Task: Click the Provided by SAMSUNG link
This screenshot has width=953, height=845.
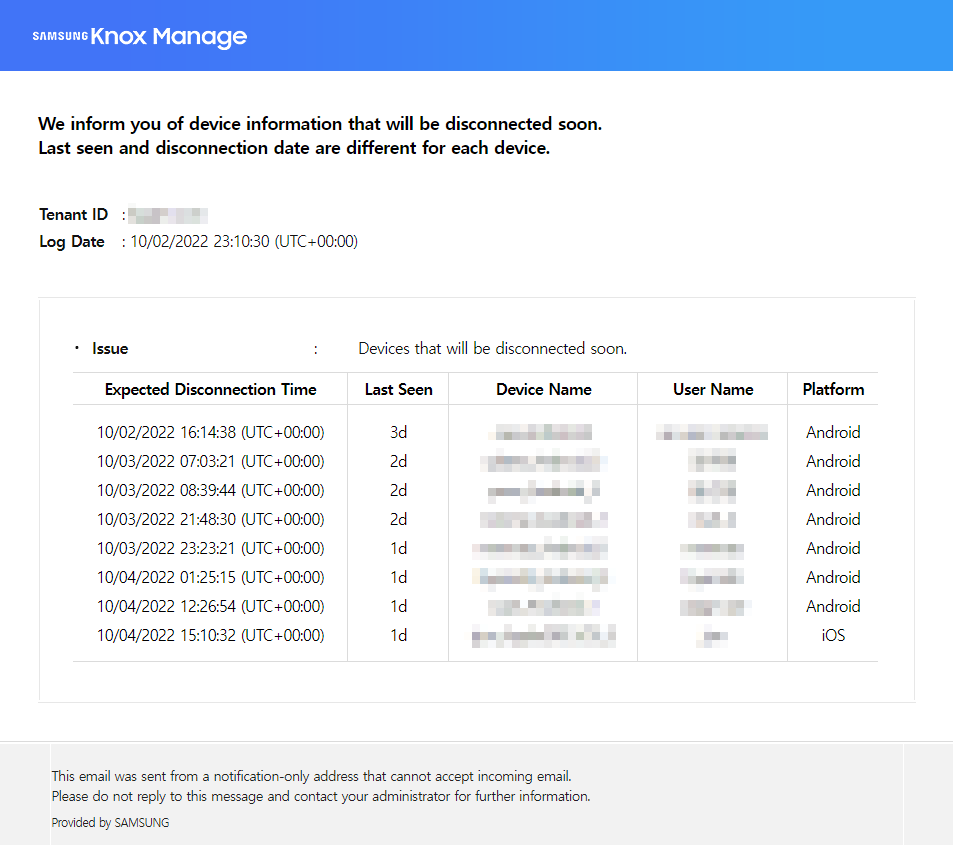Action: [x=110, y=822]
